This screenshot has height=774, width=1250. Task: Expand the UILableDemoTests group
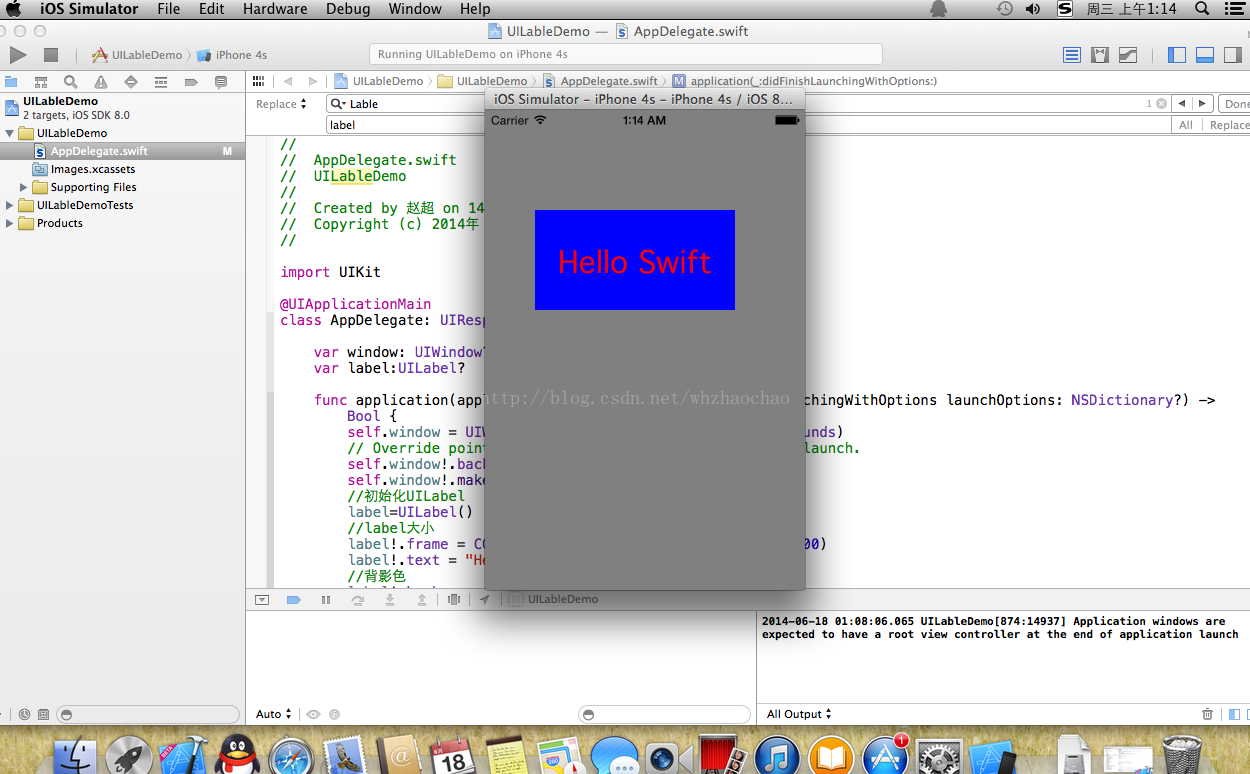point(10,205)
